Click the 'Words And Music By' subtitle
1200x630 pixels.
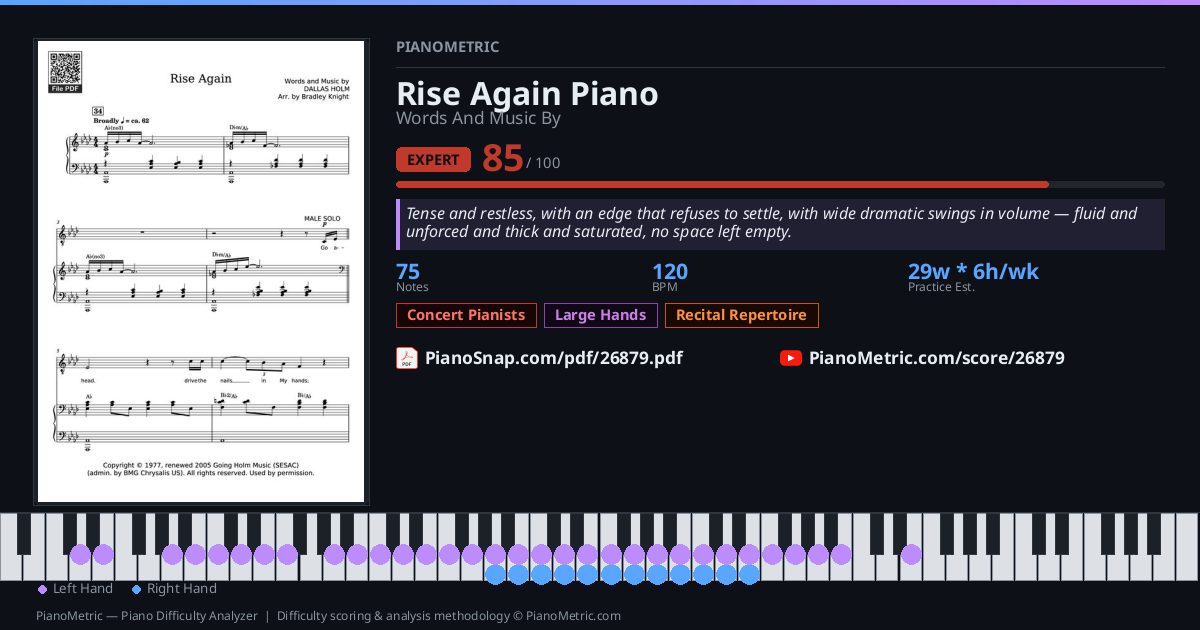click(478, 118)
